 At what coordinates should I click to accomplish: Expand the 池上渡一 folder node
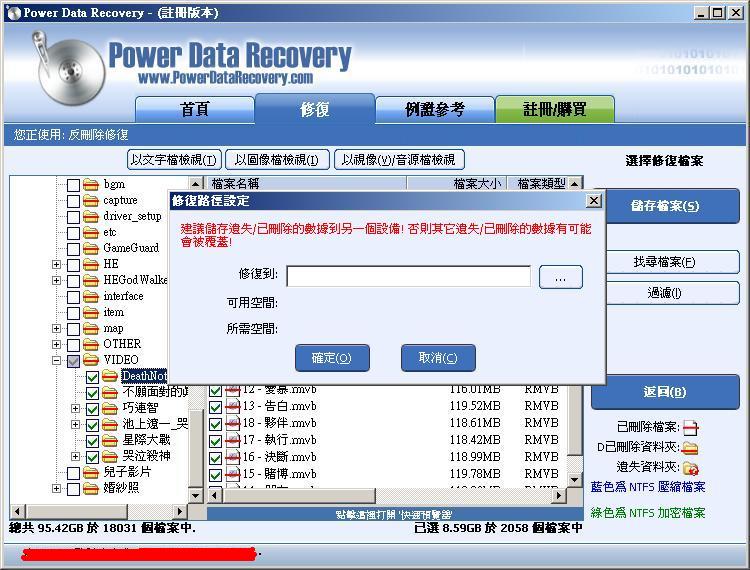(76, 424)
